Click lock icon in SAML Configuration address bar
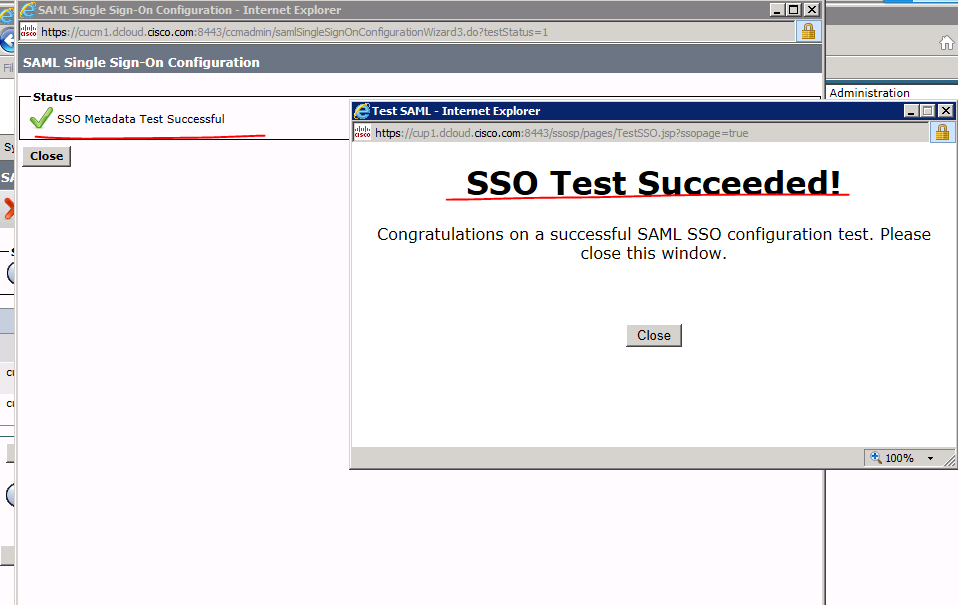The image size is (958, 605). [x=808, y=32]
